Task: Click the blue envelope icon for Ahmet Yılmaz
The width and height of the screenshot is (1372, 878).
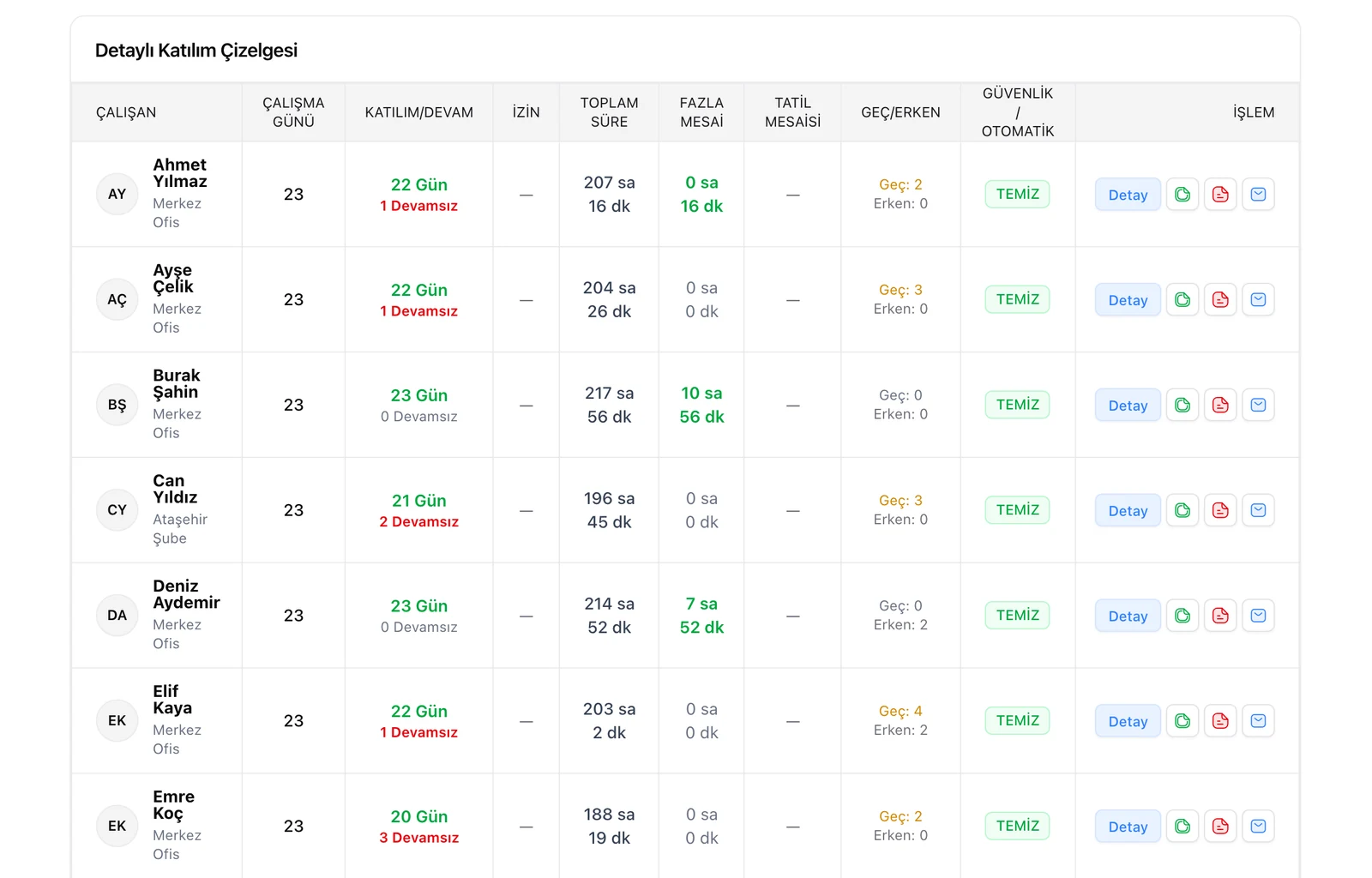Action: (x=1258, y=195)
